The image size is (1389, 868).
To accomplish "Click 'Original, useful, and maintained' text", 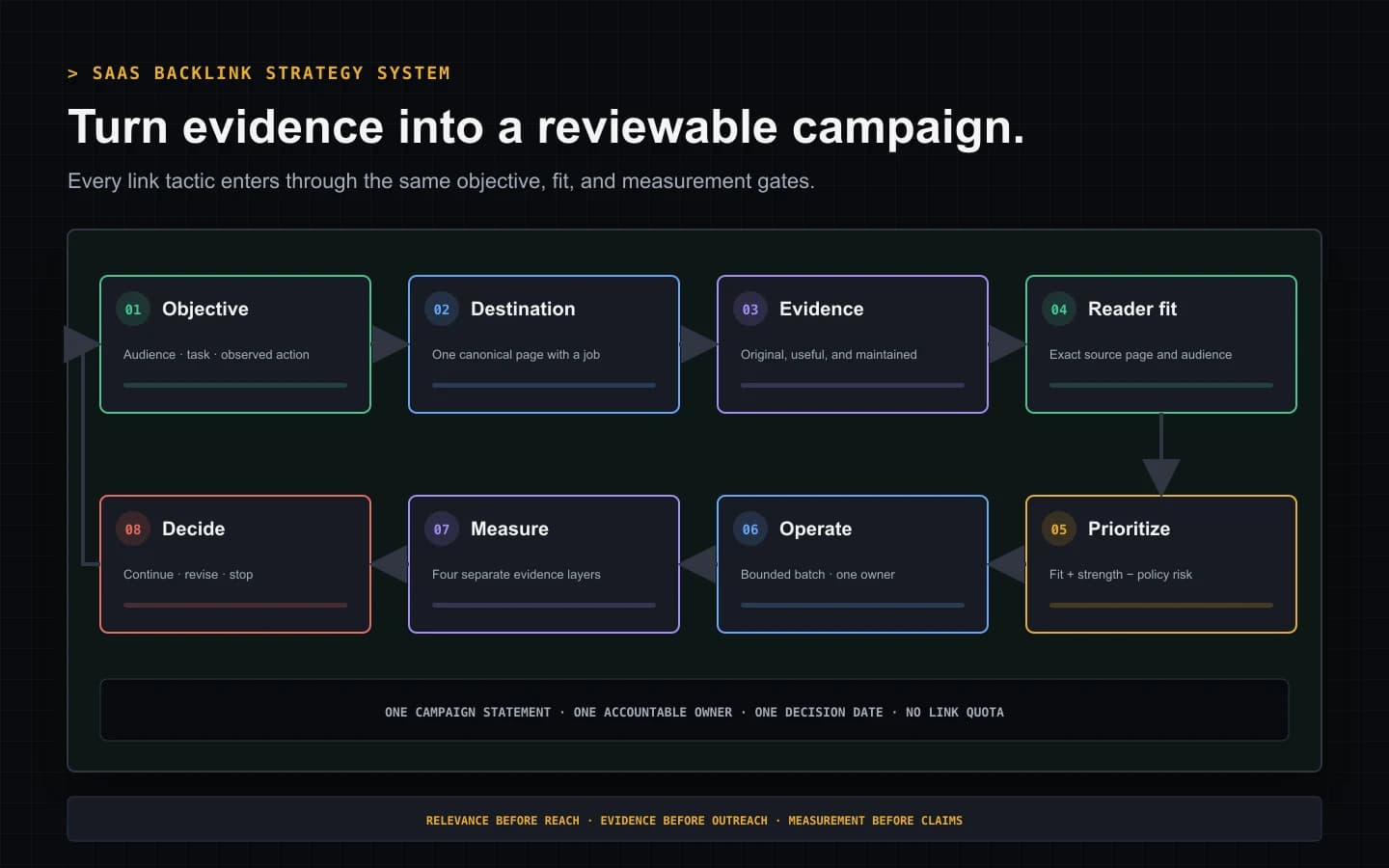I will coord(829,355).
